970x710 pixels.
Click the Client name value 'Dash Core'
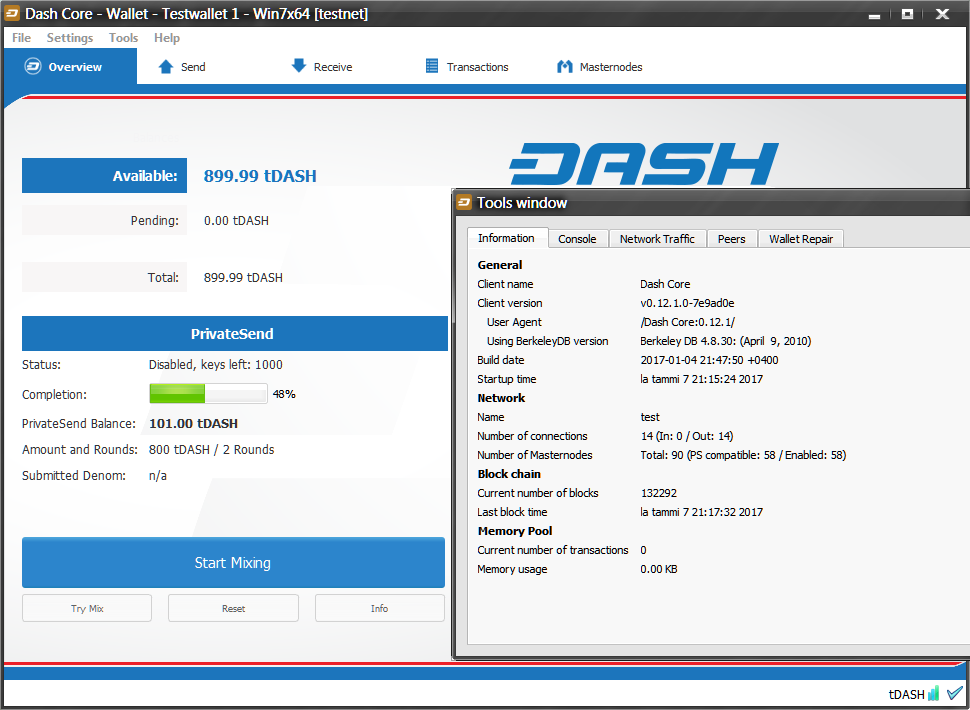(x=665, y=284)
